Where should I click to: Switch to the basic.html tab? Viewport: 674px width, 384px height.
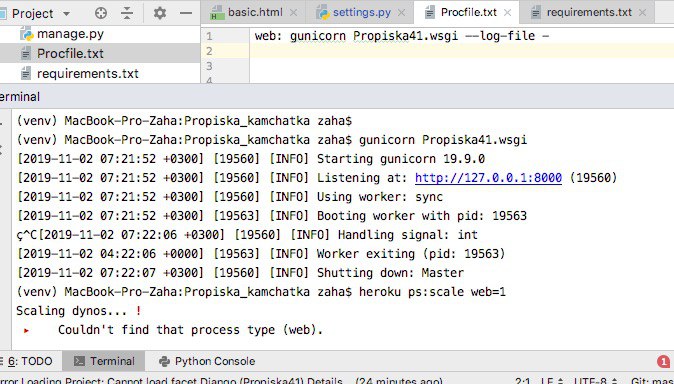255,12
